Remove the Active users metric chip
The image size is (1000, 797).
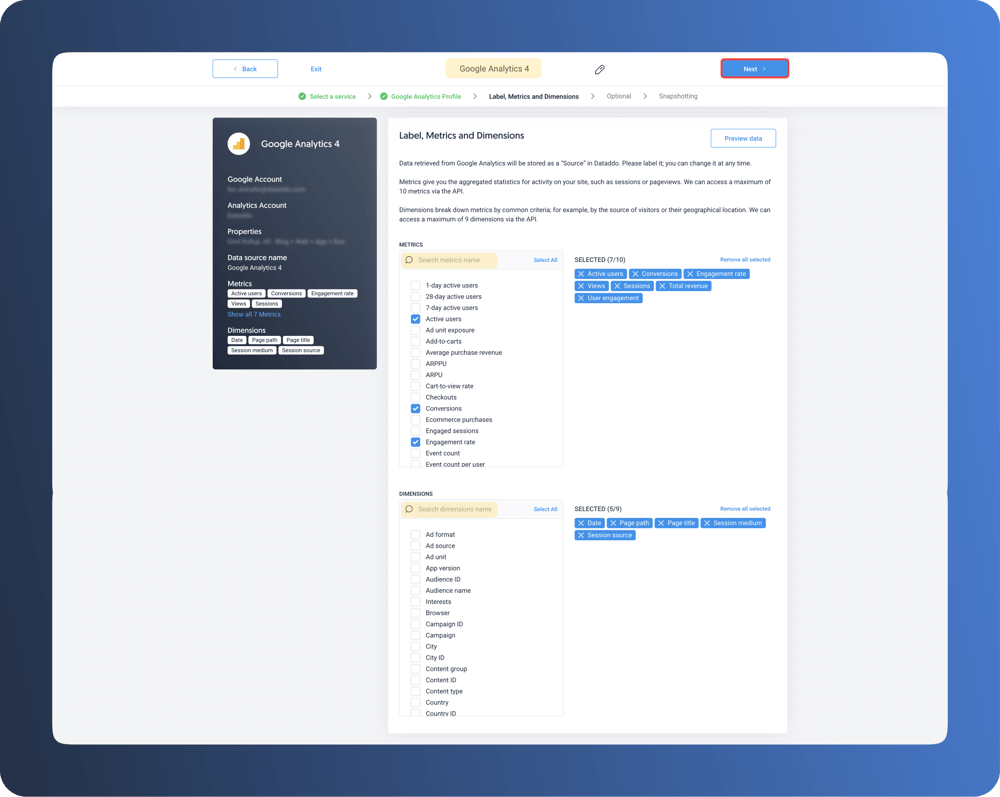click(x=580, y=274)
